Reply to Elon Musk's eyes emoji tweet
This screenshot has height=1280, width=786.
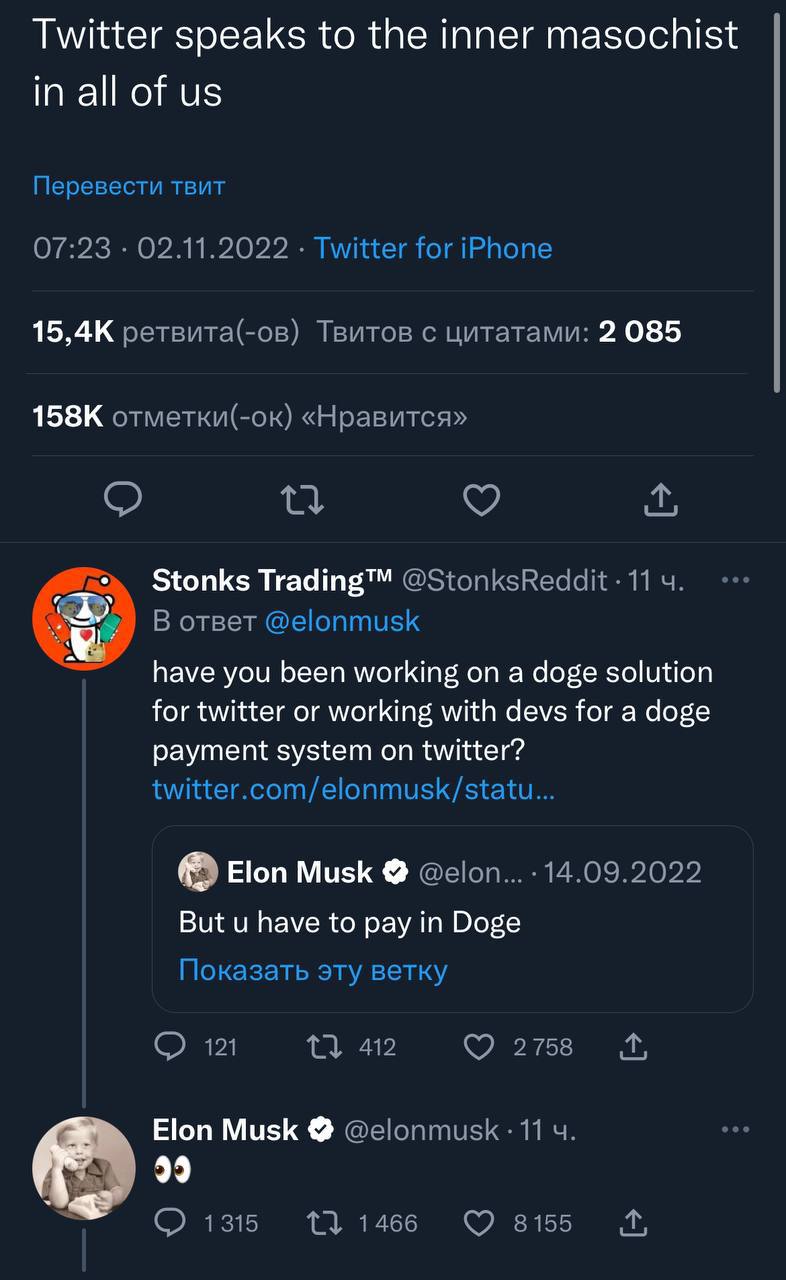coord(171,1222)
